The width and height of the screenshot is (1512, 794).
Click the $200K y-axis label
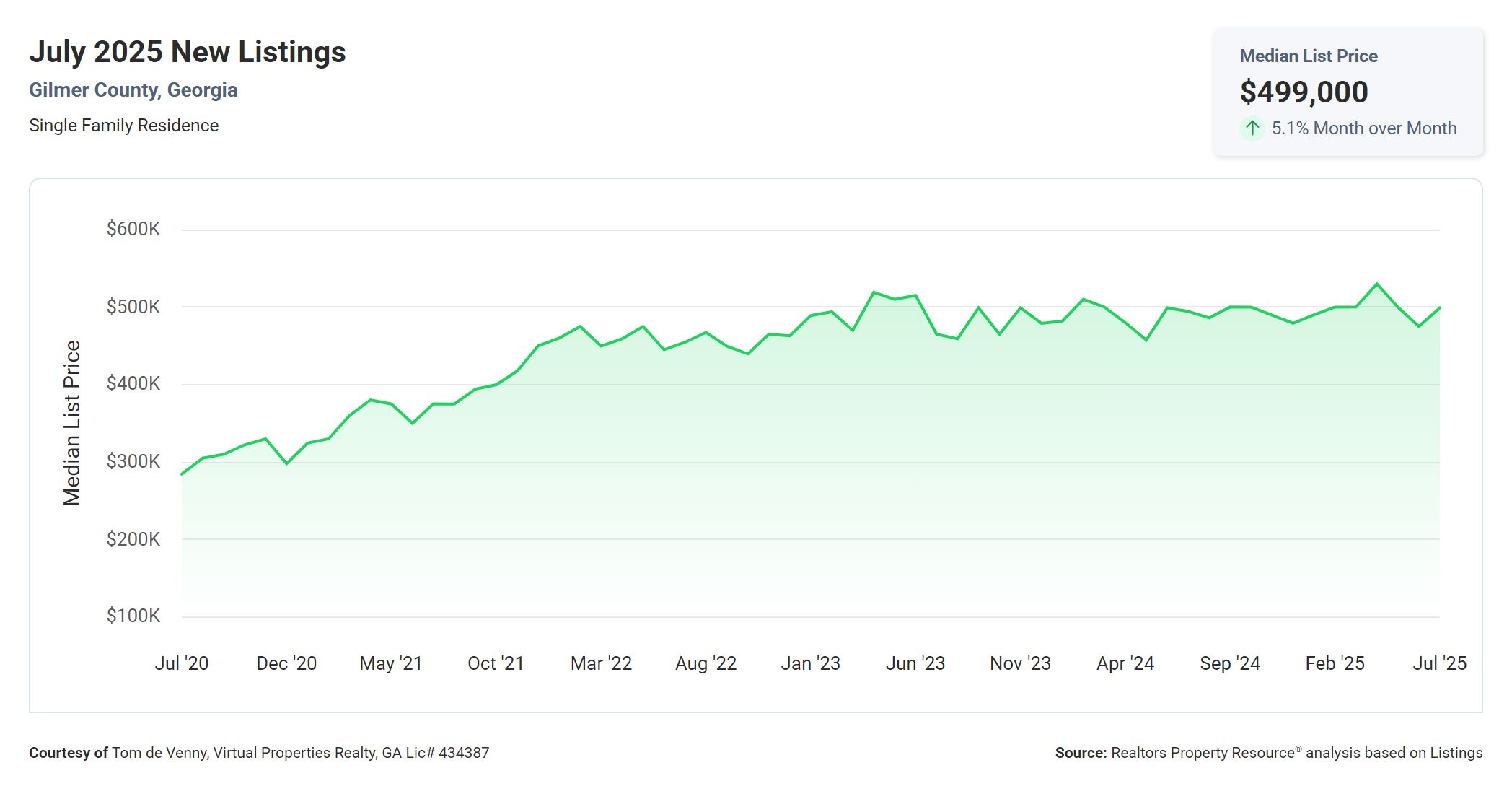pos(133,539)
